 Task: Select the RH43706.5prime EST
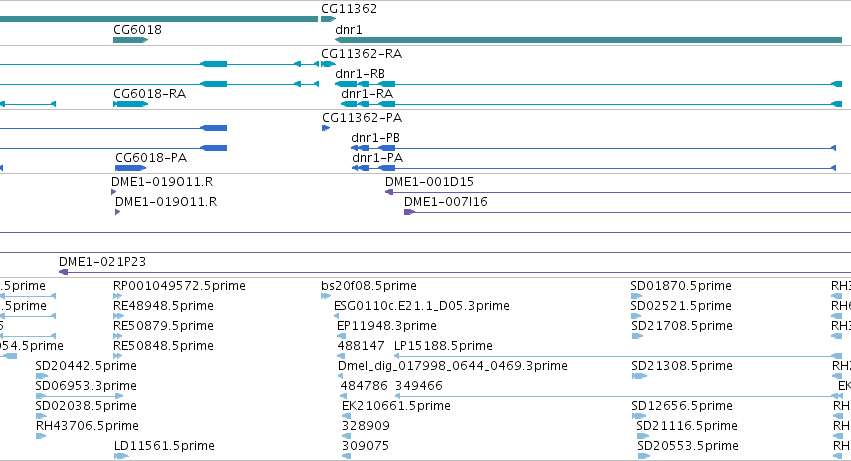tap(41, 436)
